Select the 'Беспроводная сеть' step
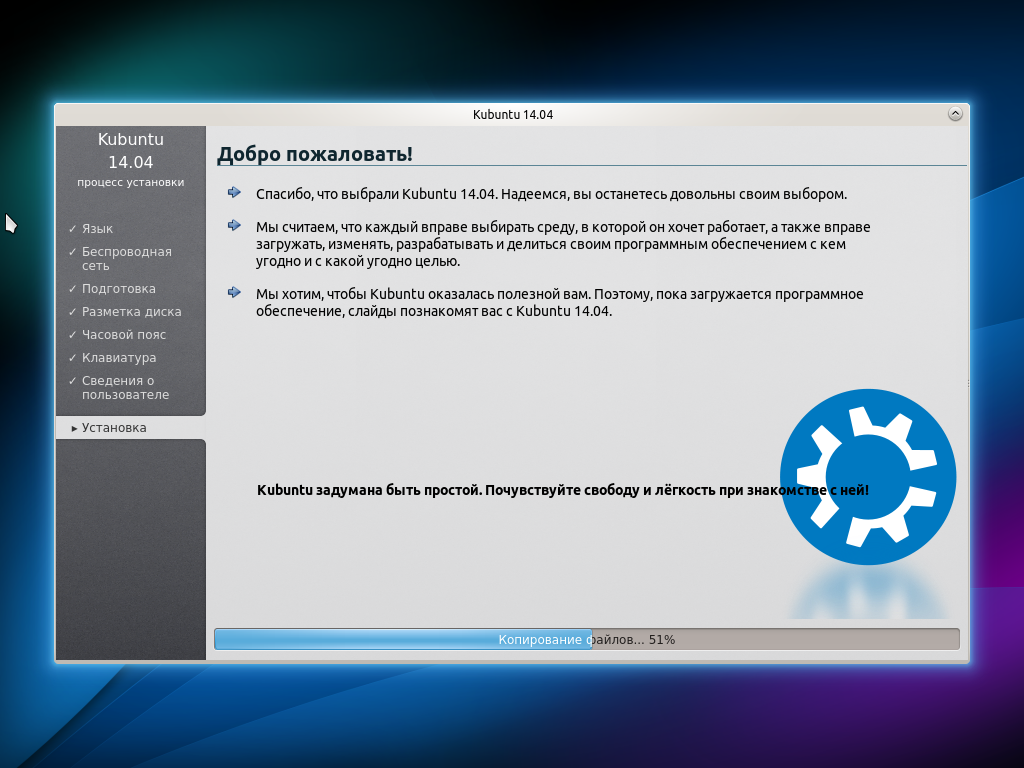Viewport: 1024px width, 768px height. click(x=127, y=259)
